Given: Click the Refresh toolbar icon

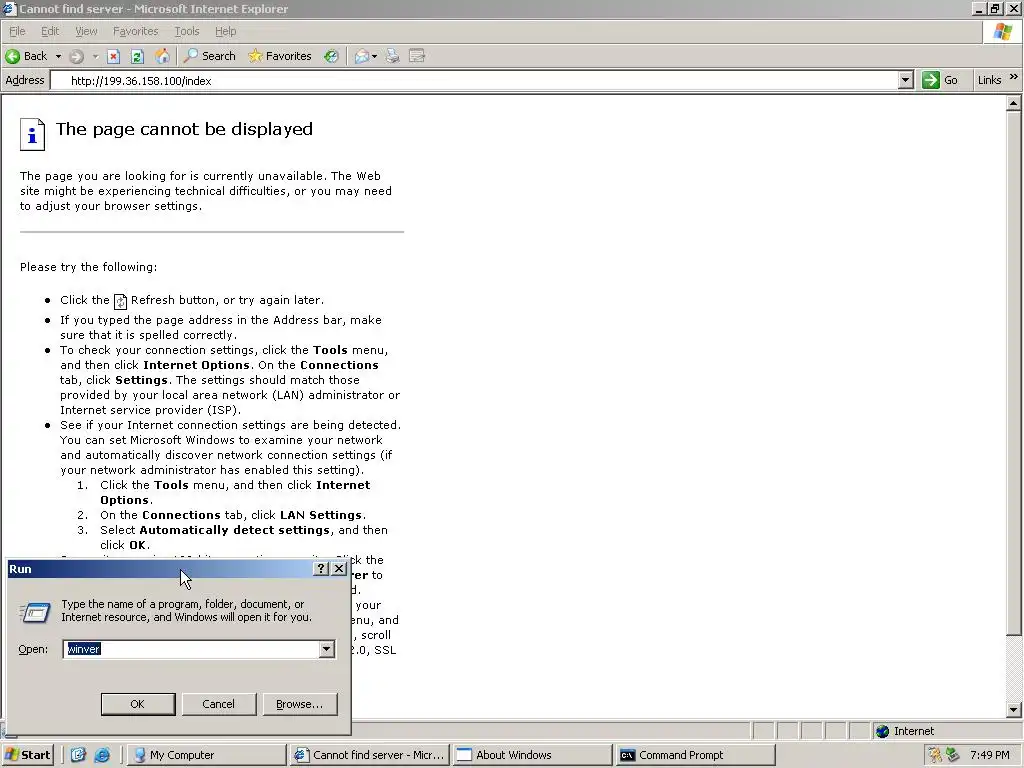Looking at the screenshot, I should click(x=137, y=56).
